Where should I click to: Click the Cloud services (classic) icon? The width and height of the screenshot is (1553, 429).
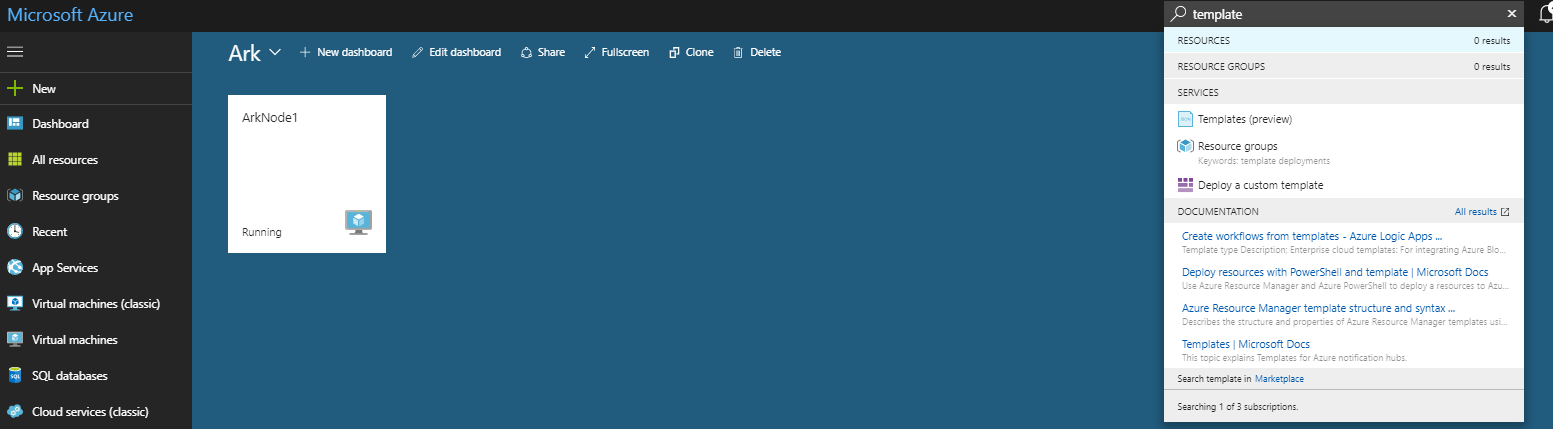[x=15, y=411]
